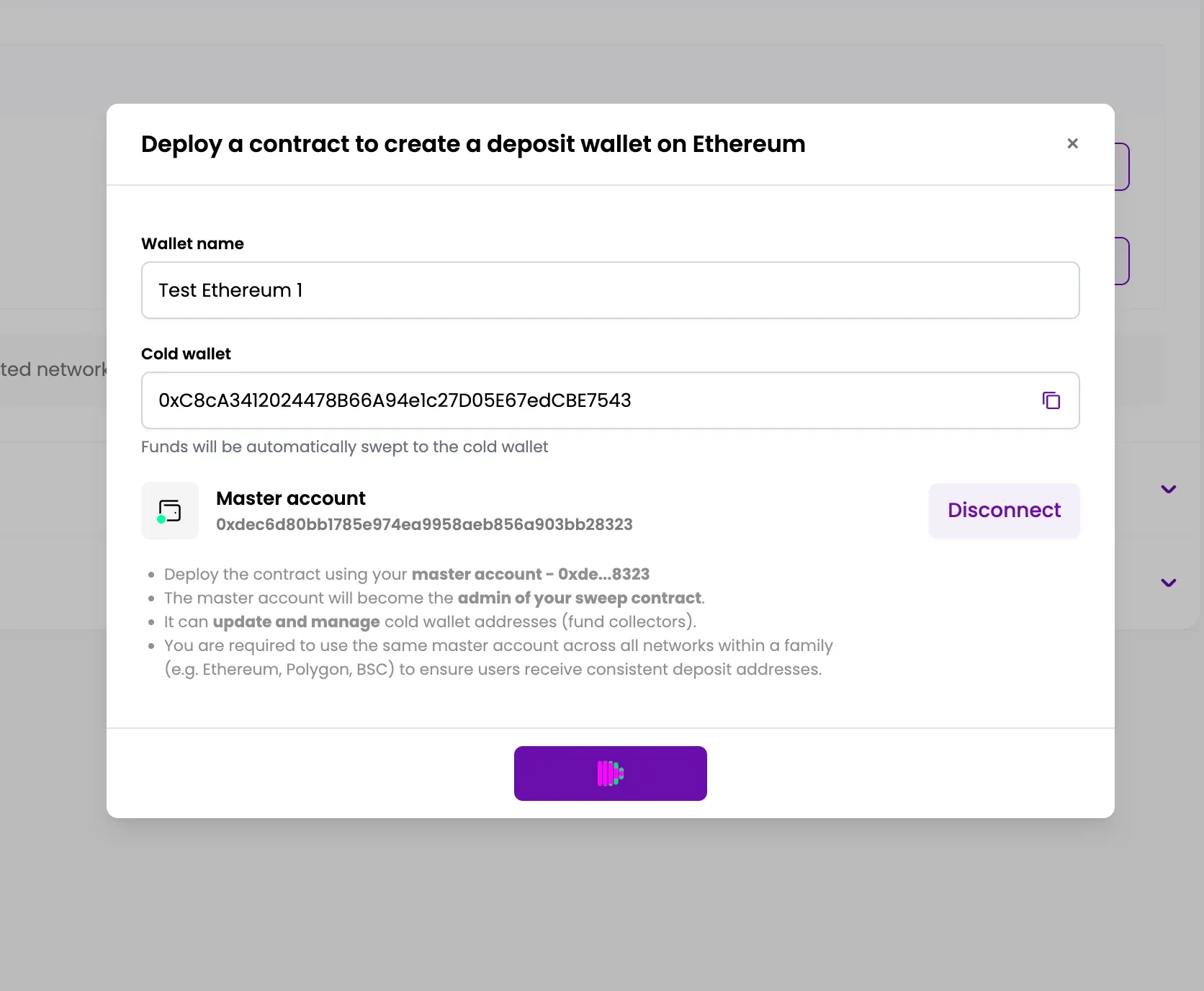
Task: Click the full master account address text
Action: (x=424, y=524)
